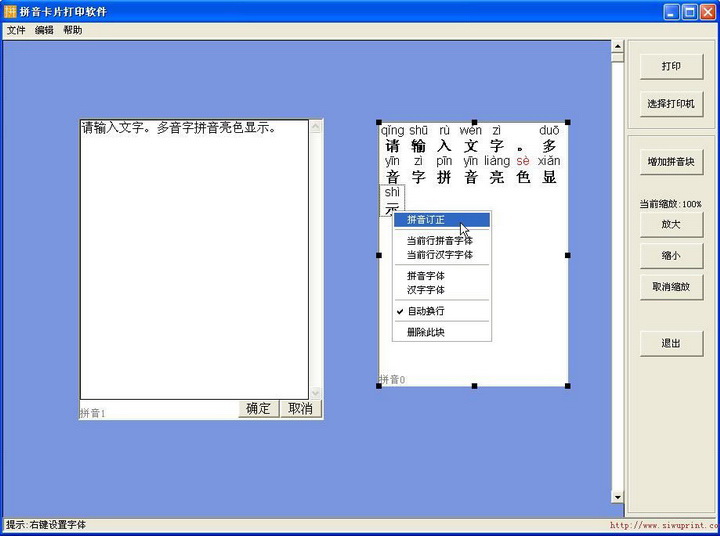The image size is (720, 536).
Task: Open the 编辑 menu
Action: [x=44, y=30]
